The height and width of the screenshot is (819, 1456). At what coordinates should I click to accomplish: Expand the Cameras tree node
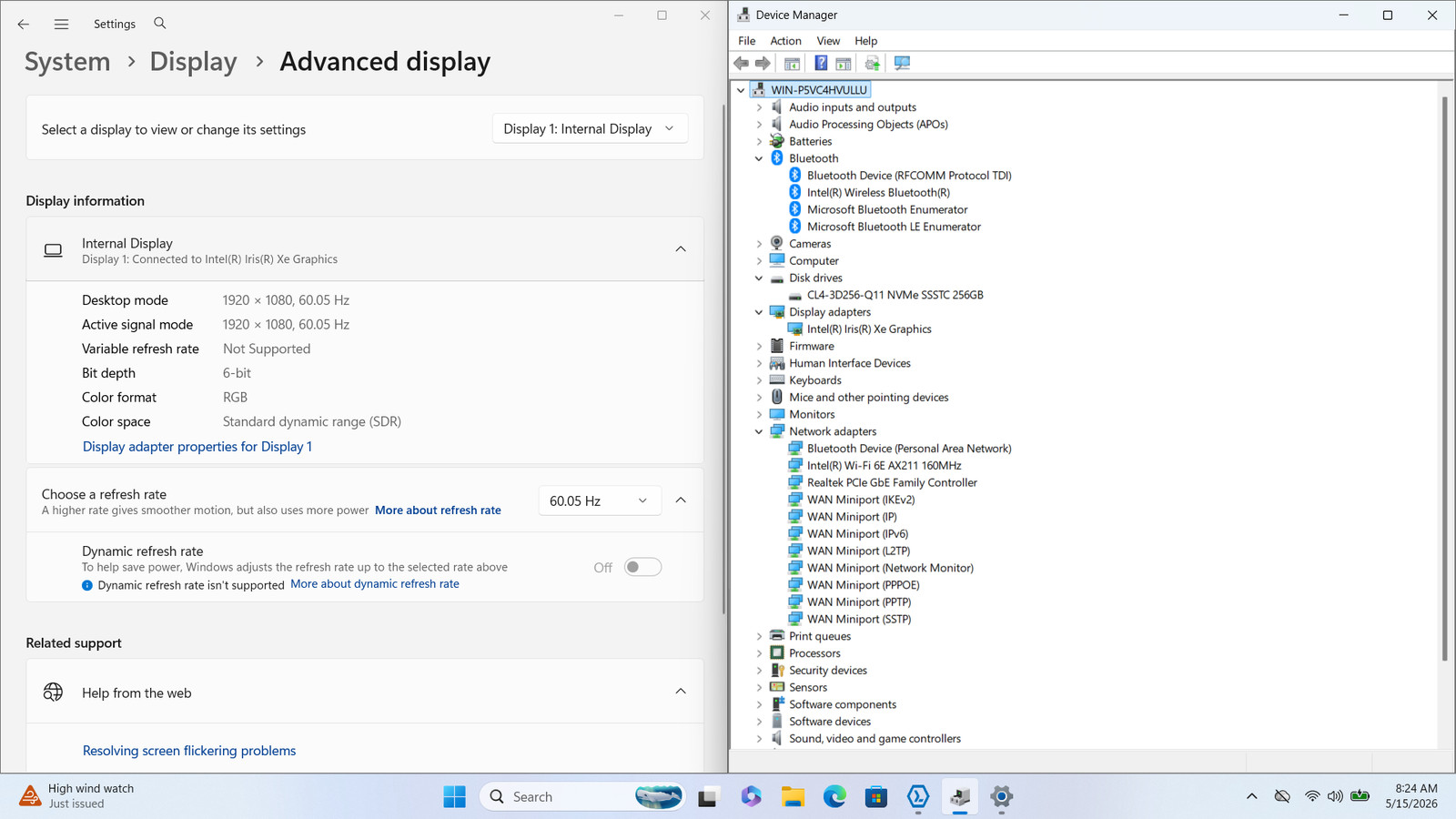click(759, 244)
